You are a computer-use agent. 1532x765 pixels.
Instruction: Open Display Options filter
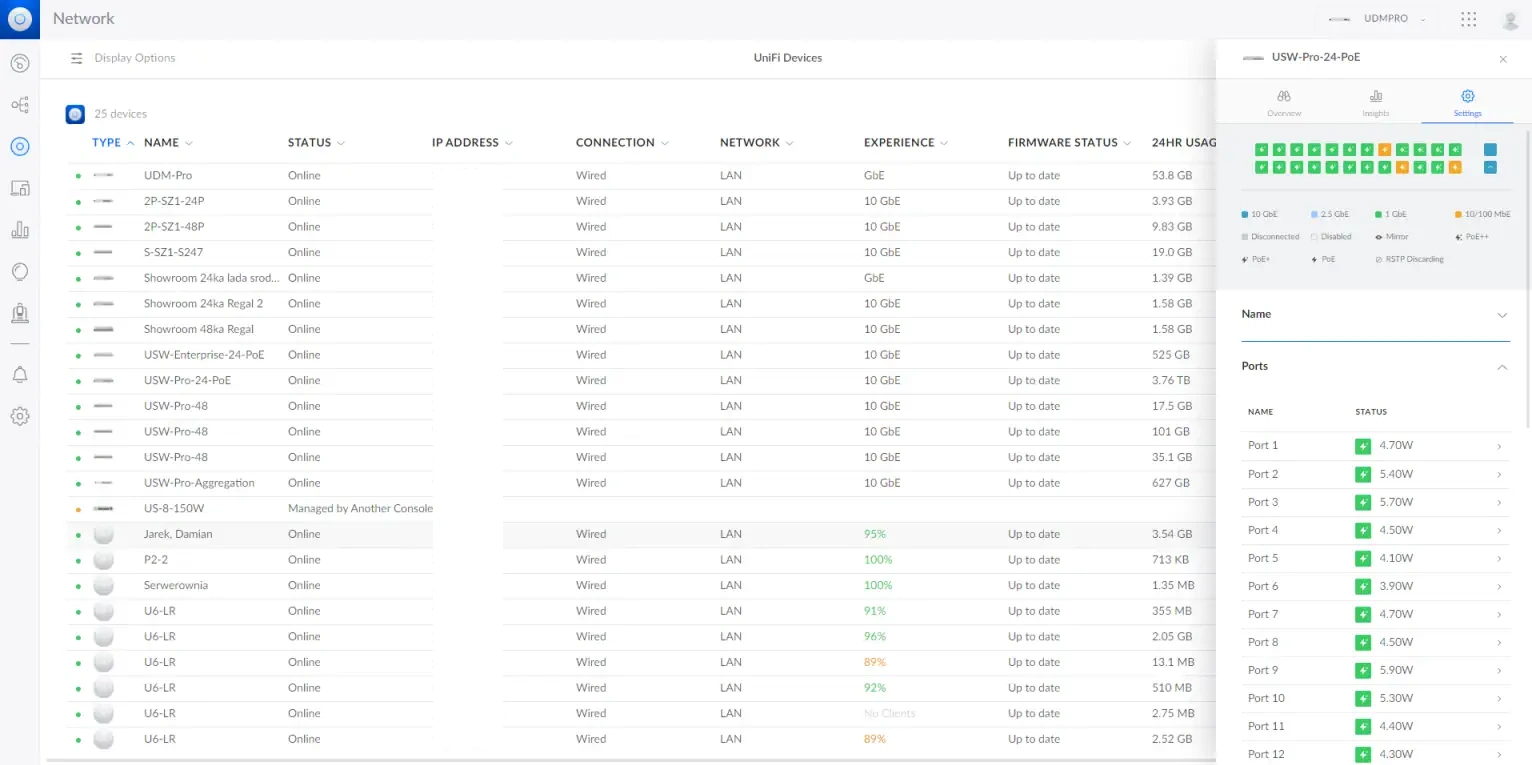pyautogui.click(x=123, y=58)
